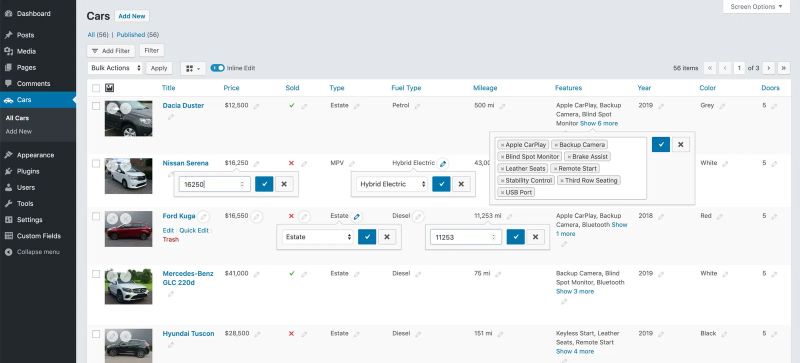Click the Apply bulk action button
Viewport: 800px width, 363px height.
point(159,68)
